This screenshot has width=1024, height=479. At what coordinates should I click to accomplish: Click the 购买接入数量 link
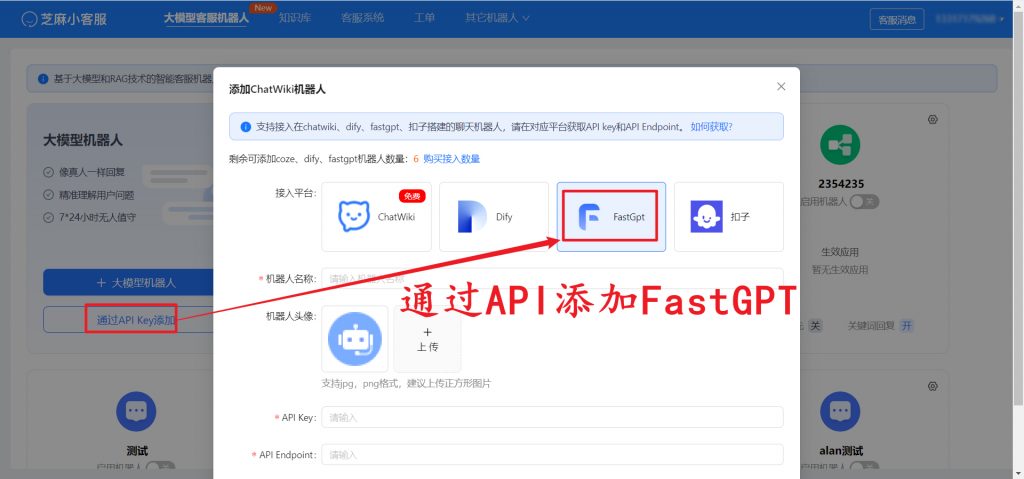point(452,159)
